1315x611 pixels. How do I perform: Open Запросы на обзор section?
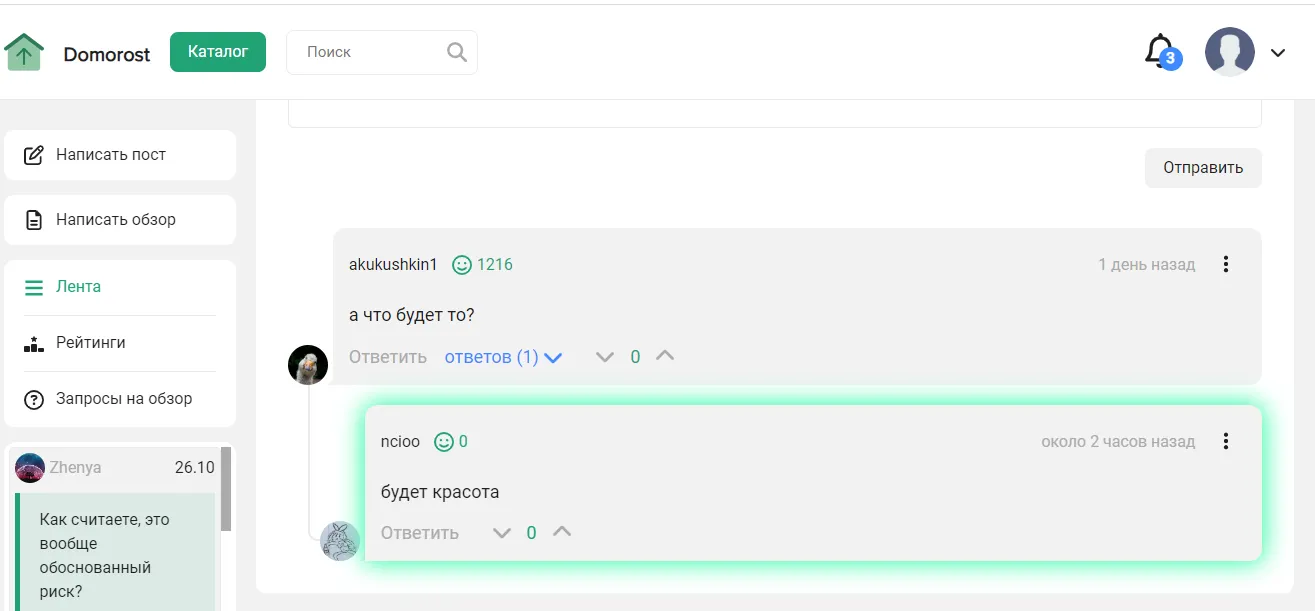[x=123, y=399]
